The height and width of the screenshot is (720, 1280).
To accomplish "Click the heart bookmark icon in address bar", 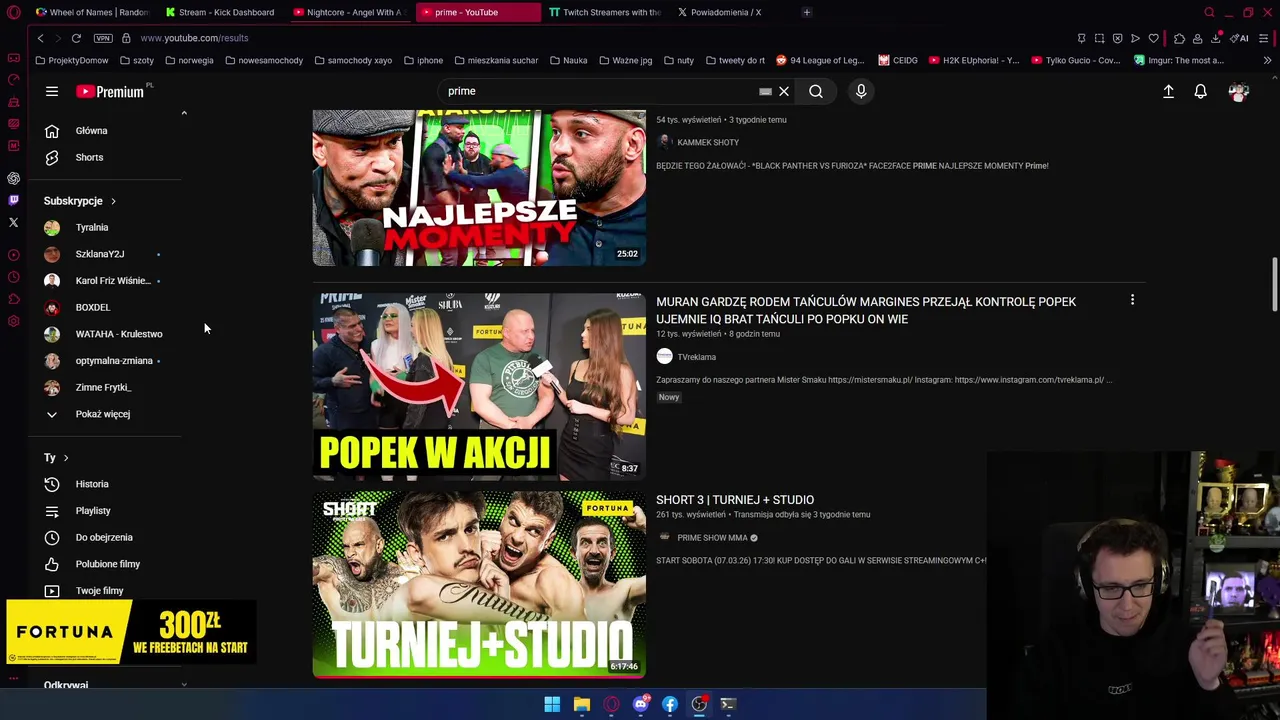I will point(1153,38).
